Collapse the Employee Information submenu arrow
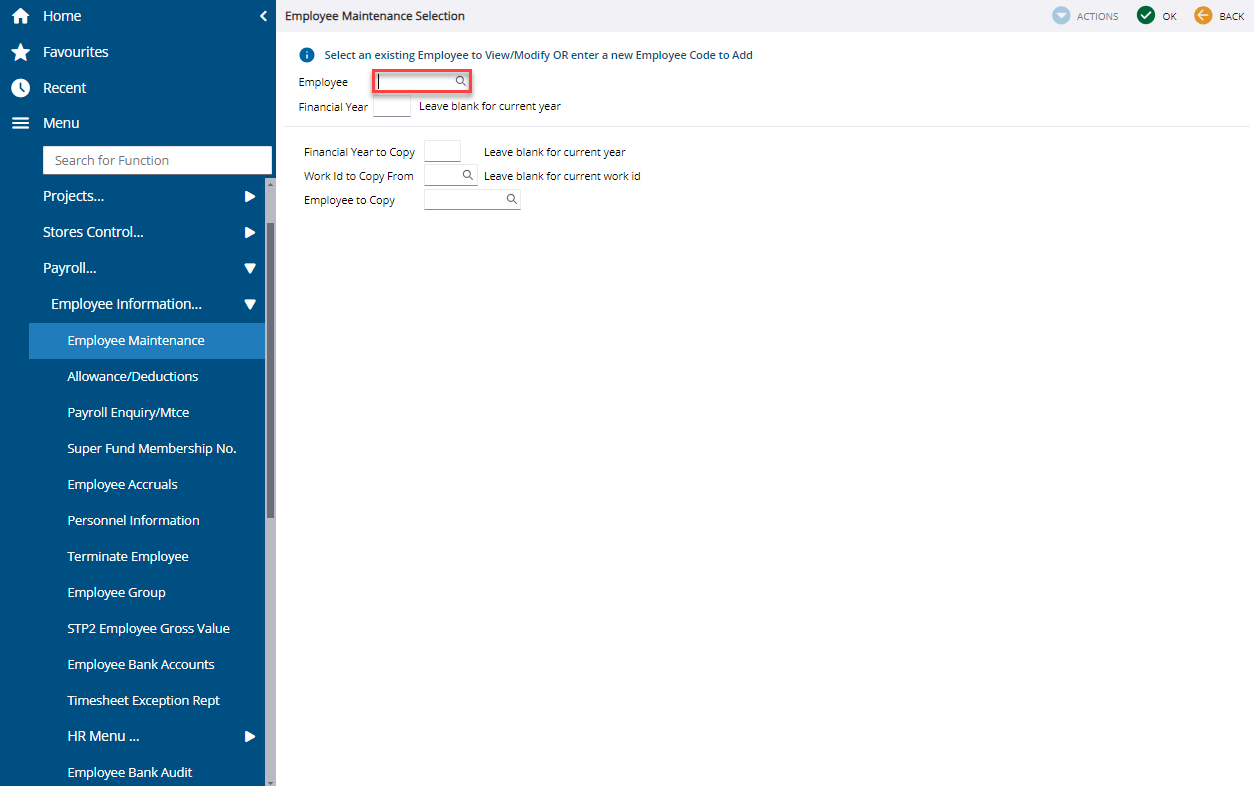Viewport: 1254px width, 786px height. click(250, 304)
